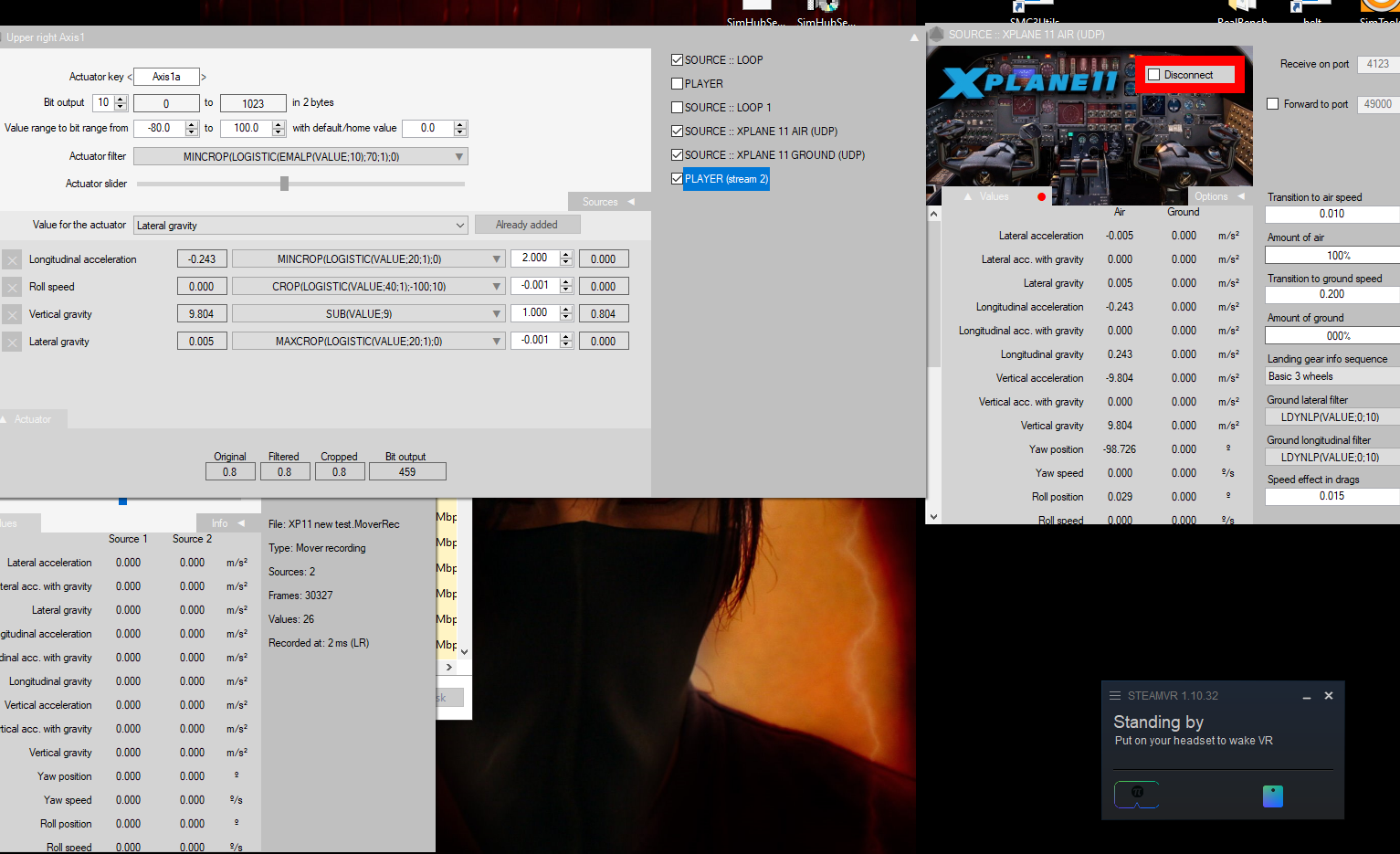Screen dimensions: 1400x854
Task: Enable the Forward to port checkbox
Action: point(1272,104)
